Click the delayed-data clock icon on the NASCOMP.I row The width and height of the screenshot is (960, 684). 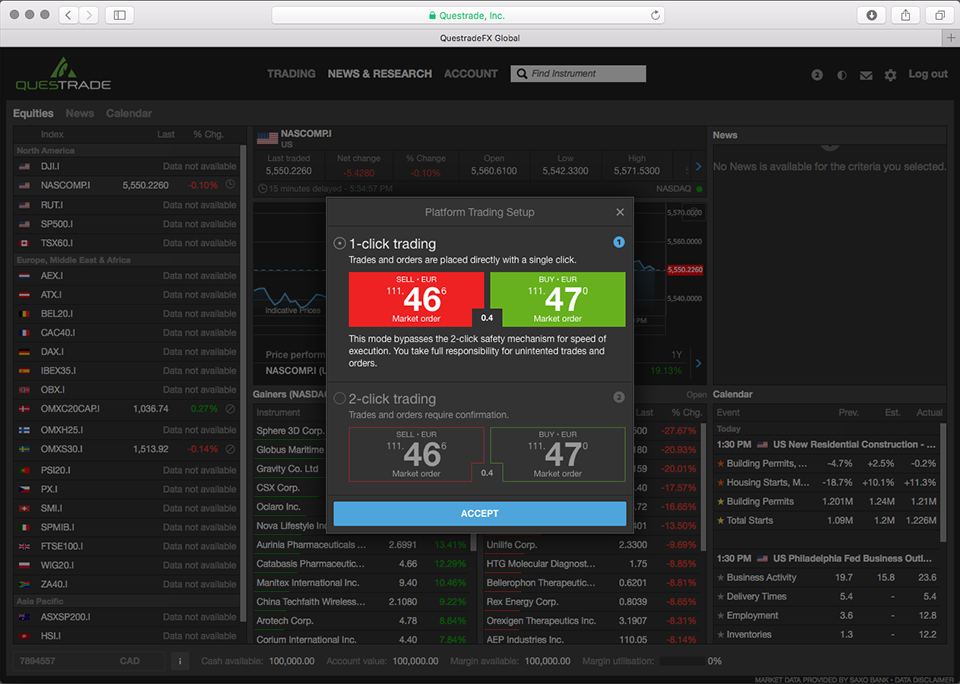click(230, 184)
